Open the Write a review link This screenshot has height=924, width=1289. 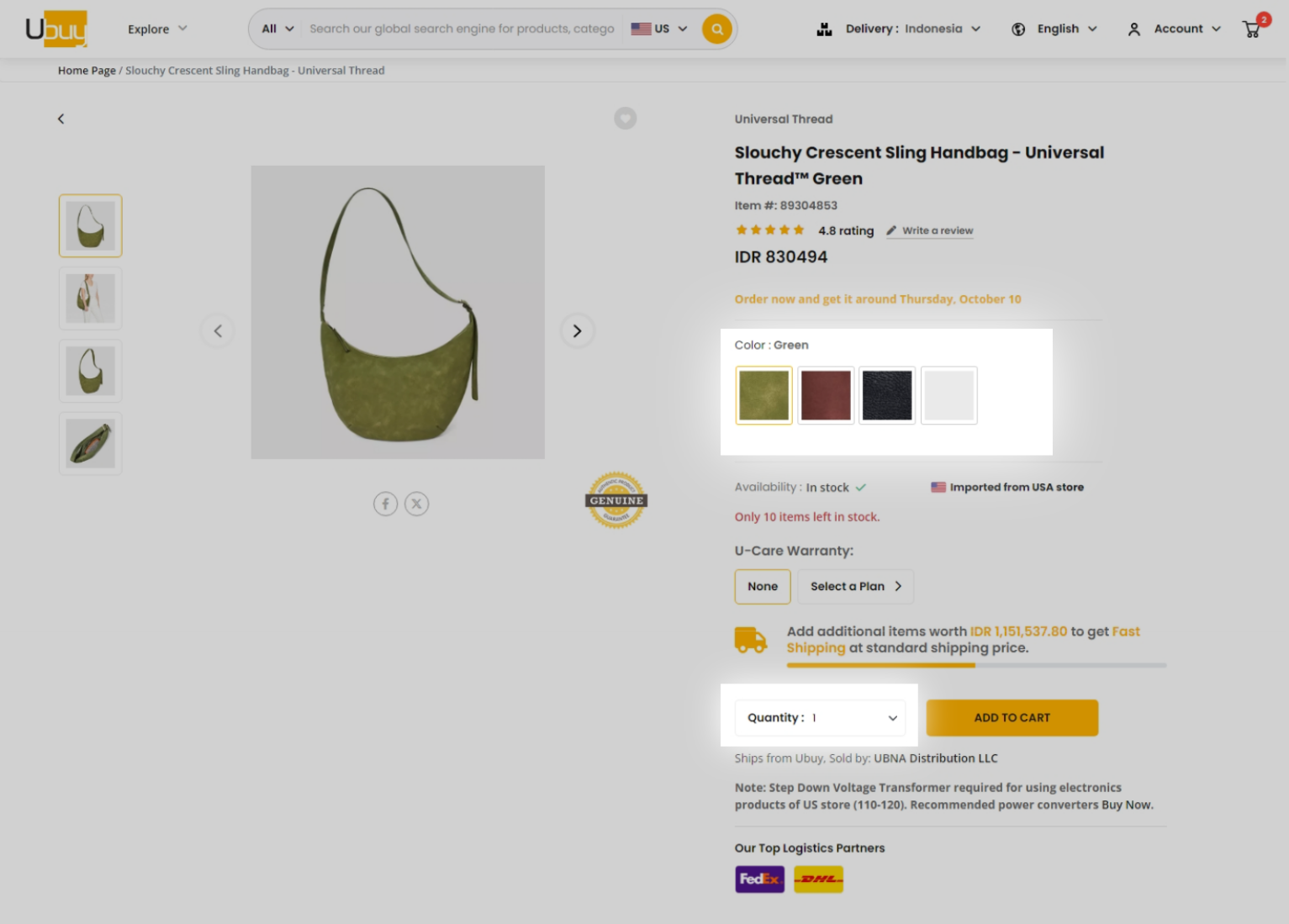click(x=936, y=230)
